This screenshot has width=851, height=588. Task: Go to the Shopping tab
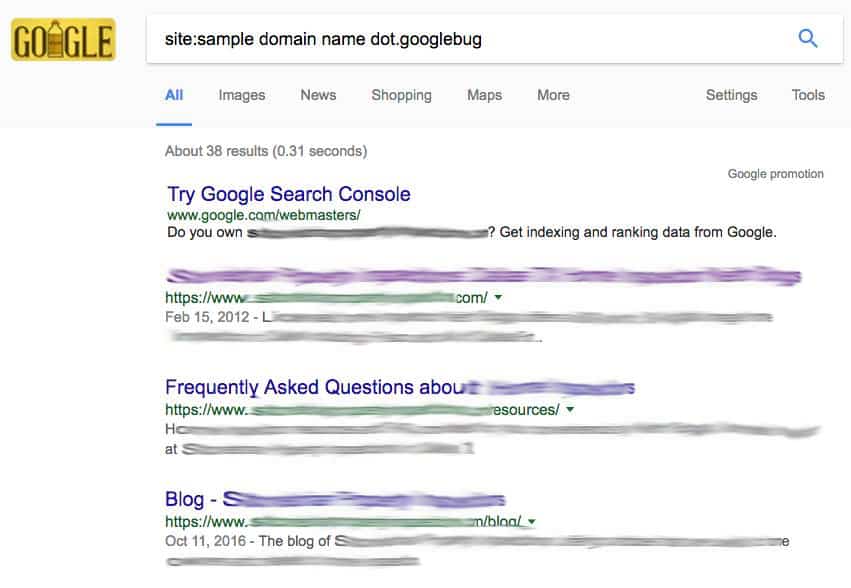pos(401,96)
